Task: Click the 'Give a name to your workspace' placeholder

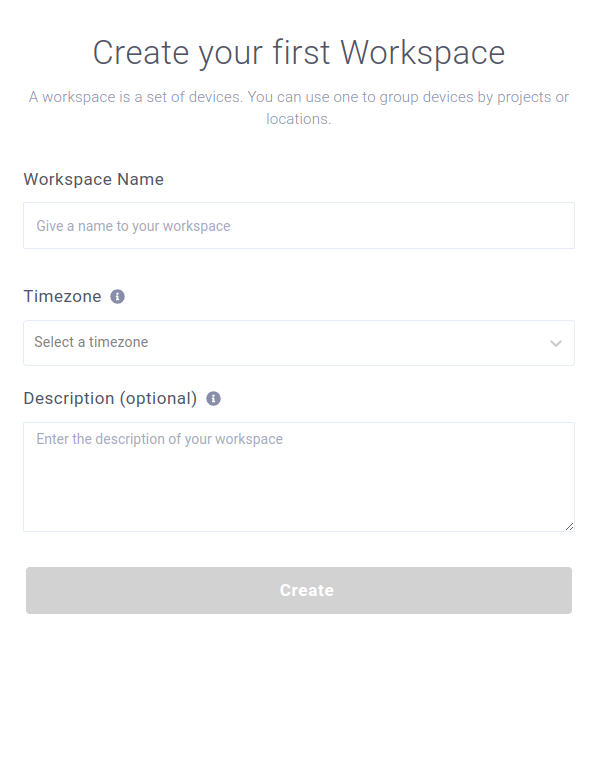Action: [x=133, y=226]
